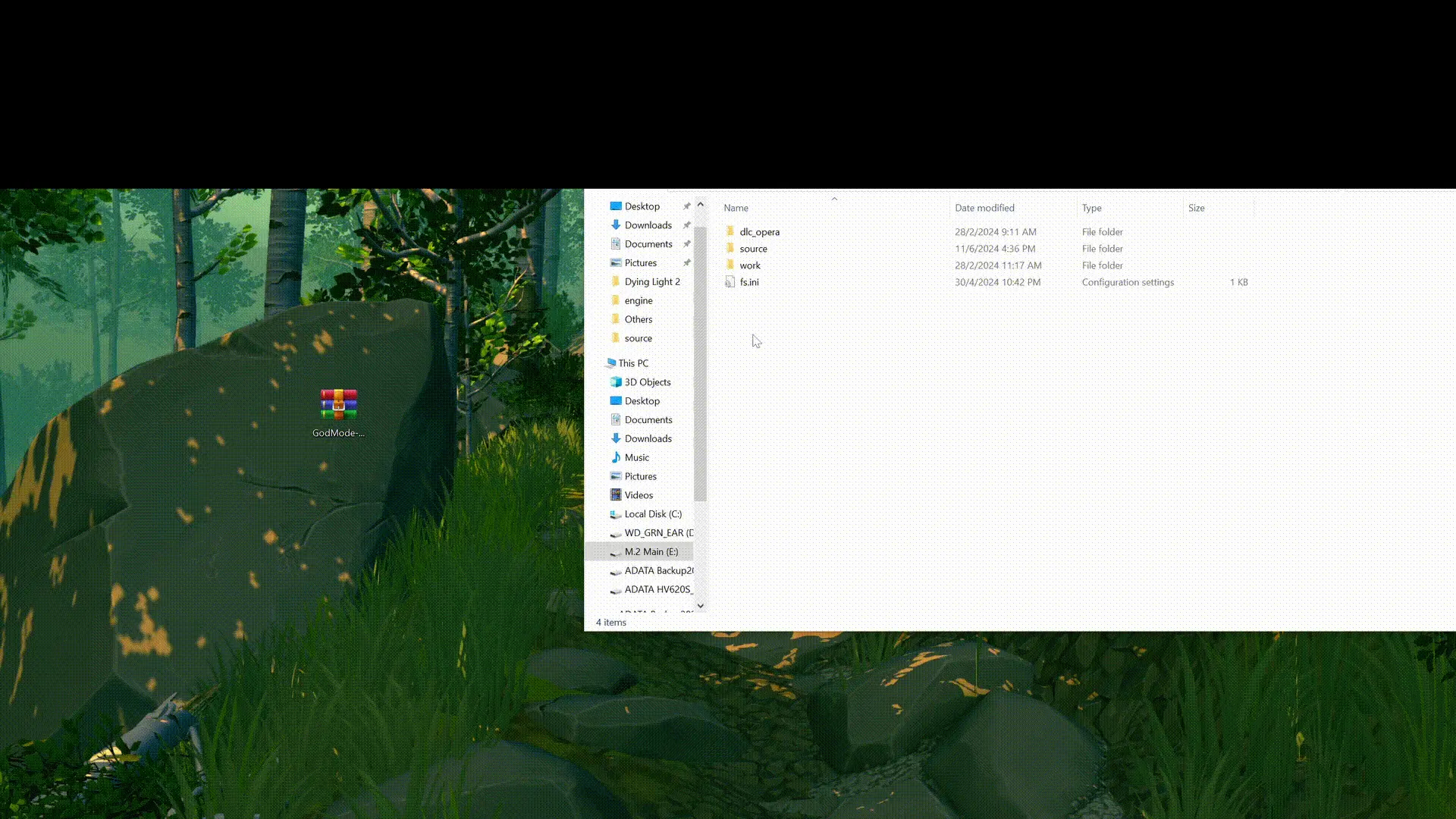The height and width of the screenshot is (819, 1456).
Task: Open the Local Disk (C:) drive icon
Action: (x=616, y=514)
